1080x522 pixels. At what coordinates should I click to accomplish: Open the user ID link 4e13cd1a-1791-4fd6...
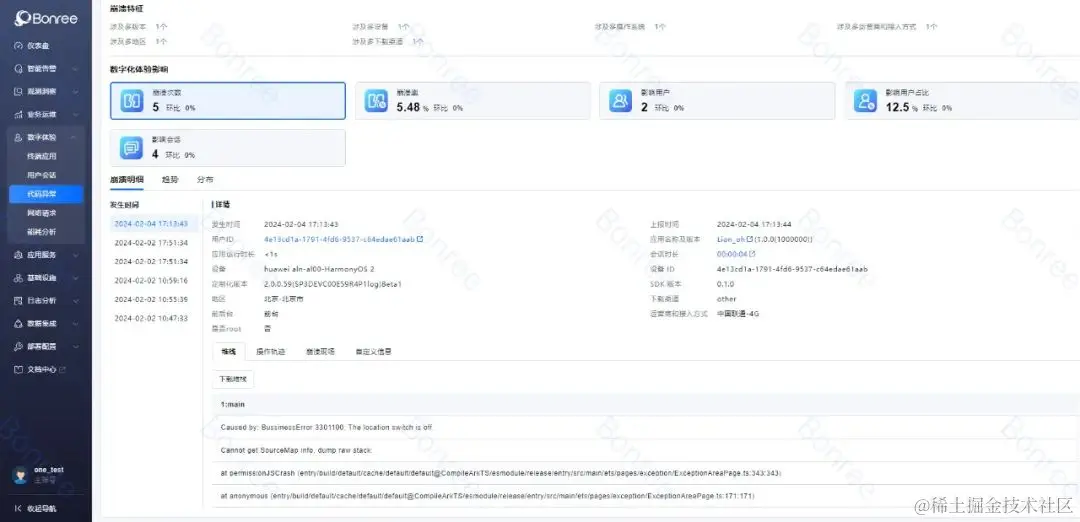point(340,240)
